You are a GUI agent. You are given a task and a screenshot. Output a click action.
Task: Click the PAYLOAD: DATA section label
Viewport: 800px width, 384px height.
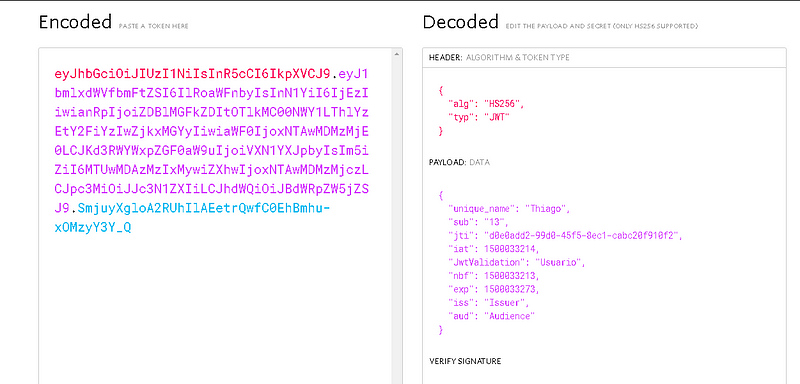[459, 163]
